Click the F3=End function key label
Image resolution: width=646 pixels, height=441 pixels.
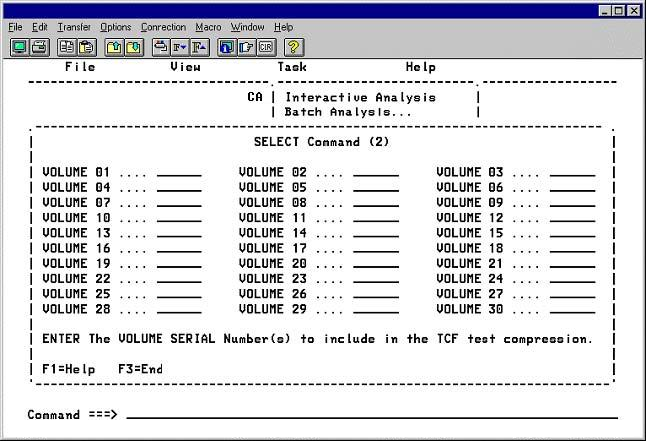click(140, 368)
